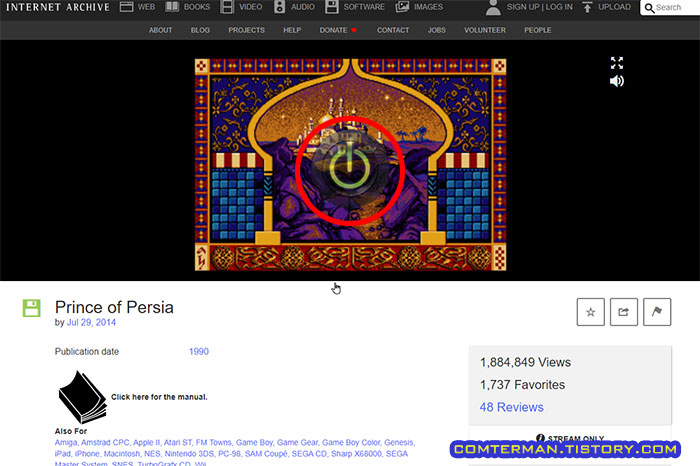
Task: Open the FM Towns link
Action: point(213,442)
